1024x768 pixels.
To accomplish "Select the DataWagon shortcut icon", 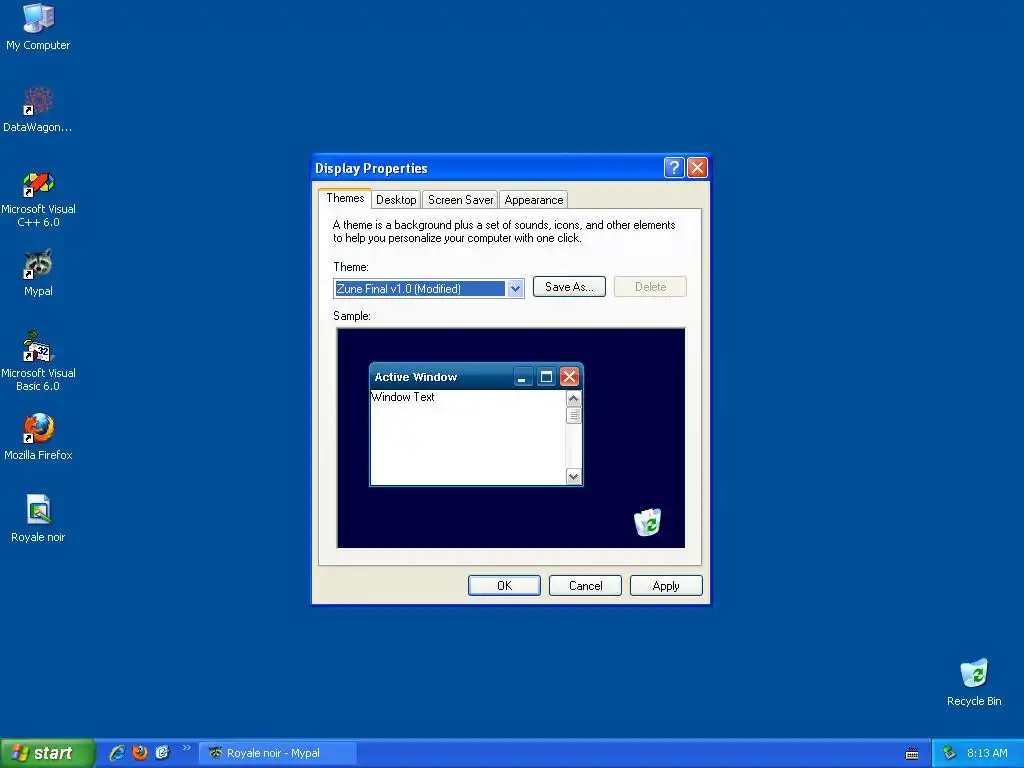I will click(x=38, y=108).
